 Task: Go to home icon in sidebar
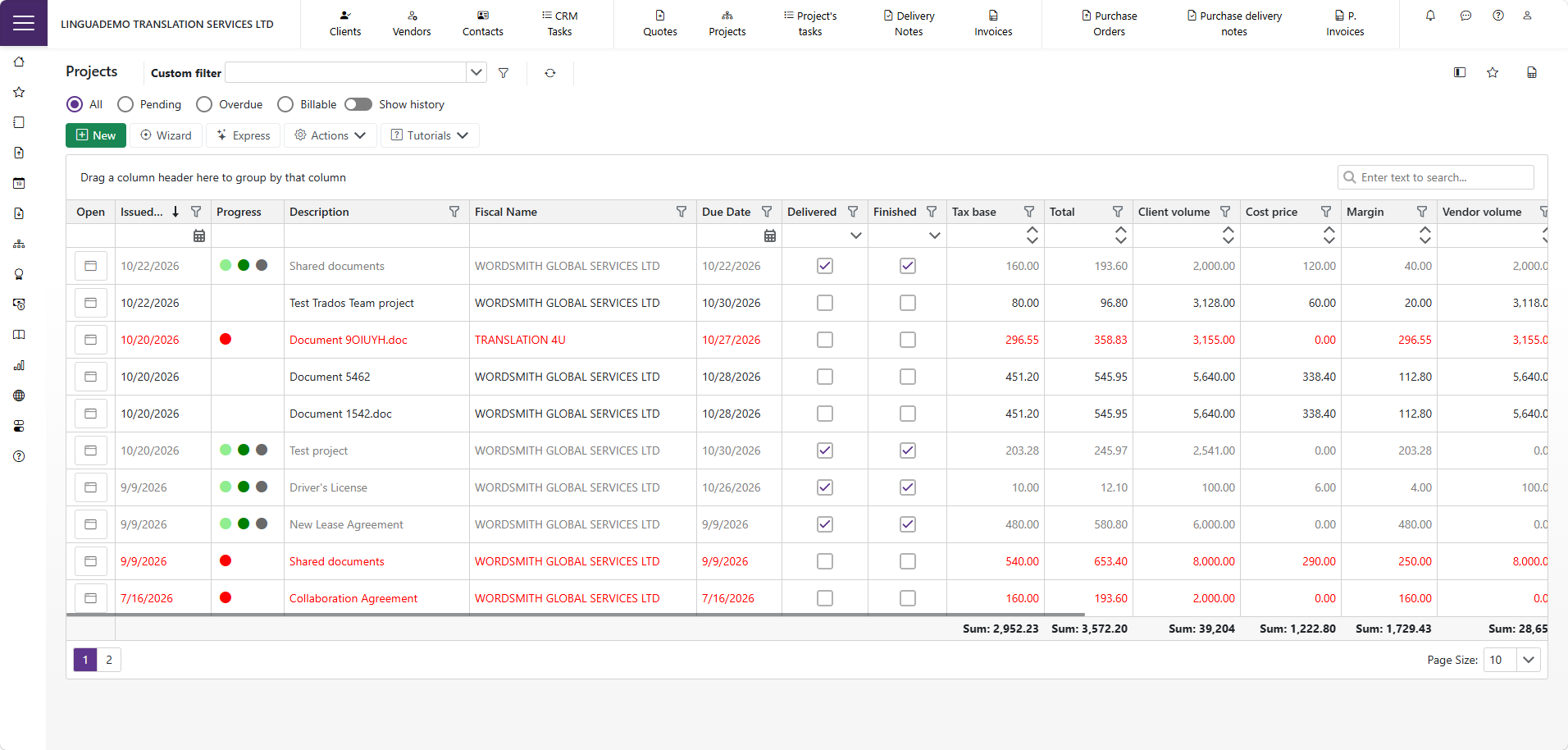(x=19, y=62)
